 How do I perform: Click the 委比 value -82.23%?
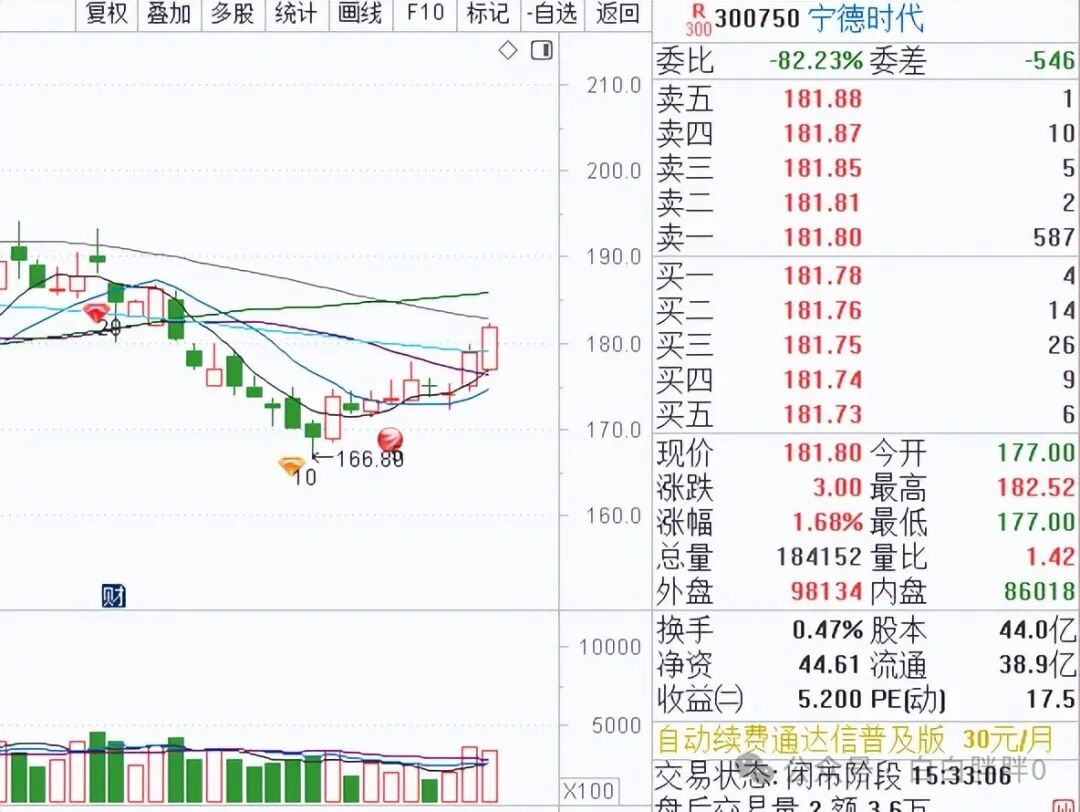pos(816,61)
